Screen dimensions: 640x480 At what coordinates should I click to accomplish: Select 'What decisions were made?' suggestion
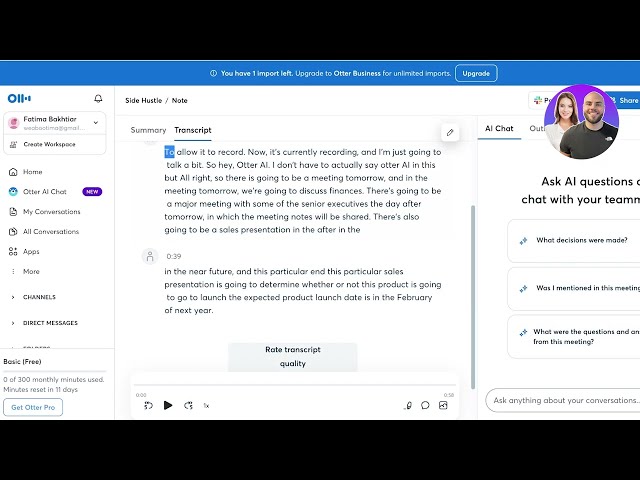[x=573, y=240]
